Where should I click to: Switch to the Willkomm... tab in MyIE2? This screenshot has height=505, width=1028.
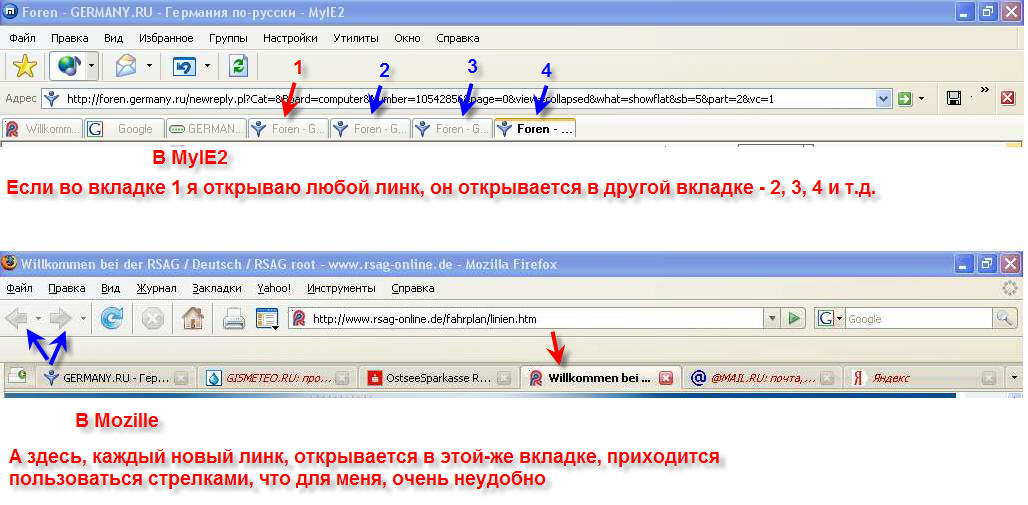[43, 129]
